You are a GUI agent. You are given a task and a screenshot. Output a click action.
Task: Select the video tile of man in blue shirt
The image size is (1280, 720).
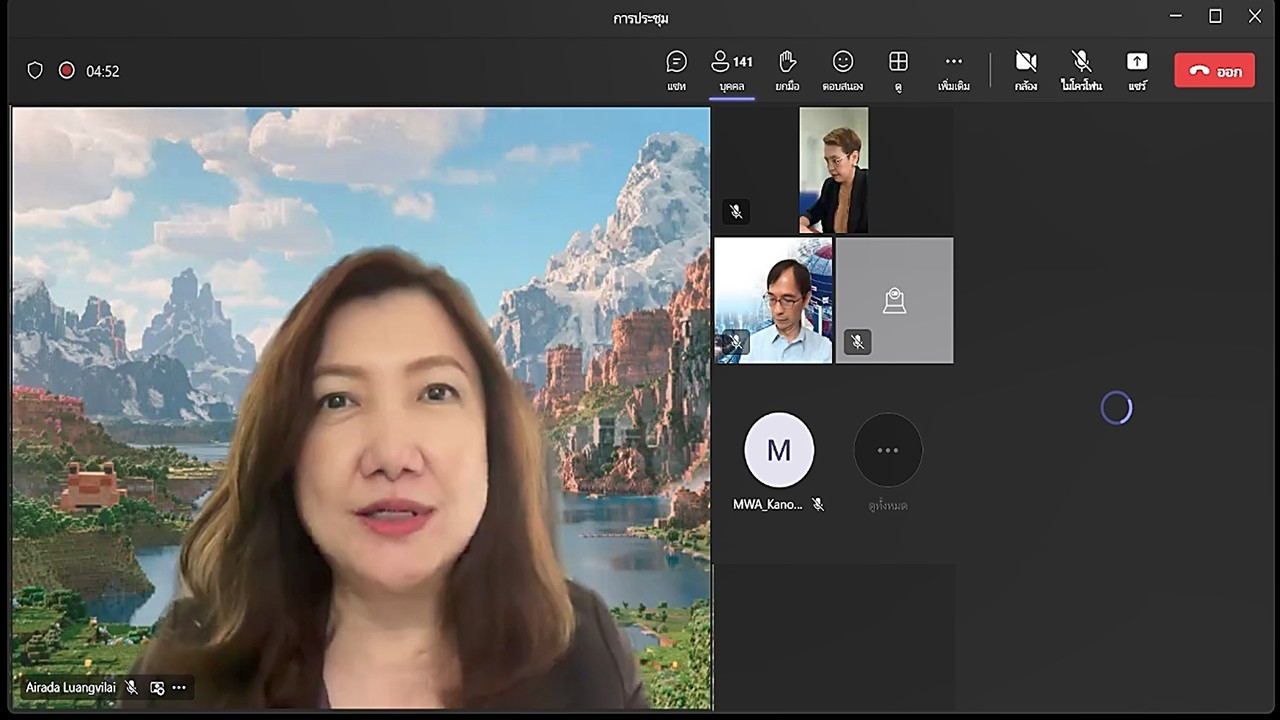pos(773,300)
